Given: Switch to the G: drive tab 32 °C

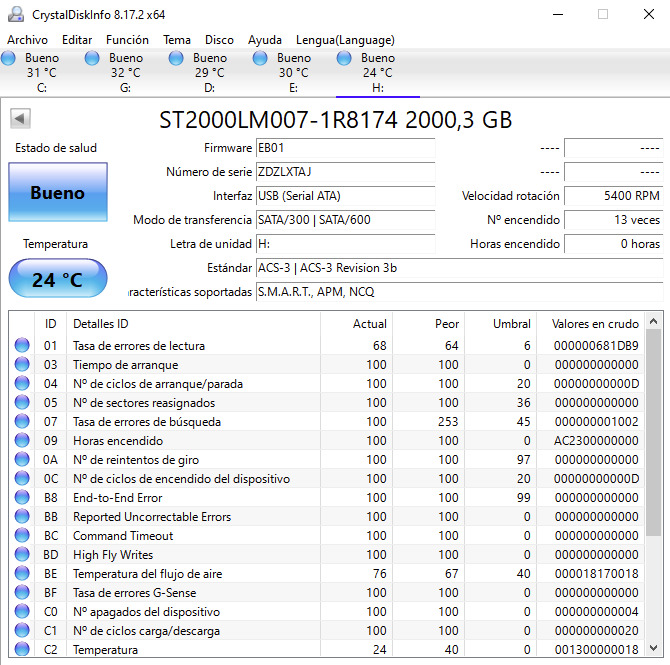Looking at the screenshot, I should (x=125, y=73).
